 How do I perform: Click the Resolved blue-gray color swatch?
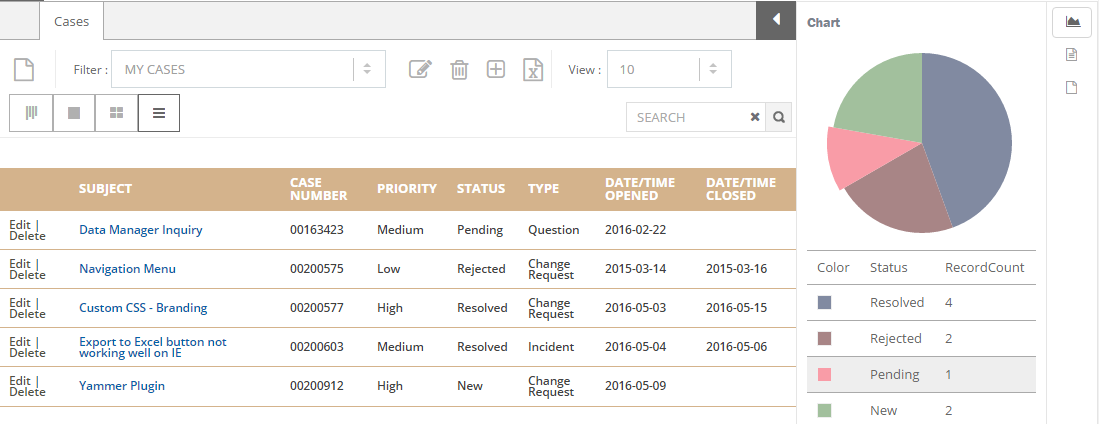coord(824,302)
